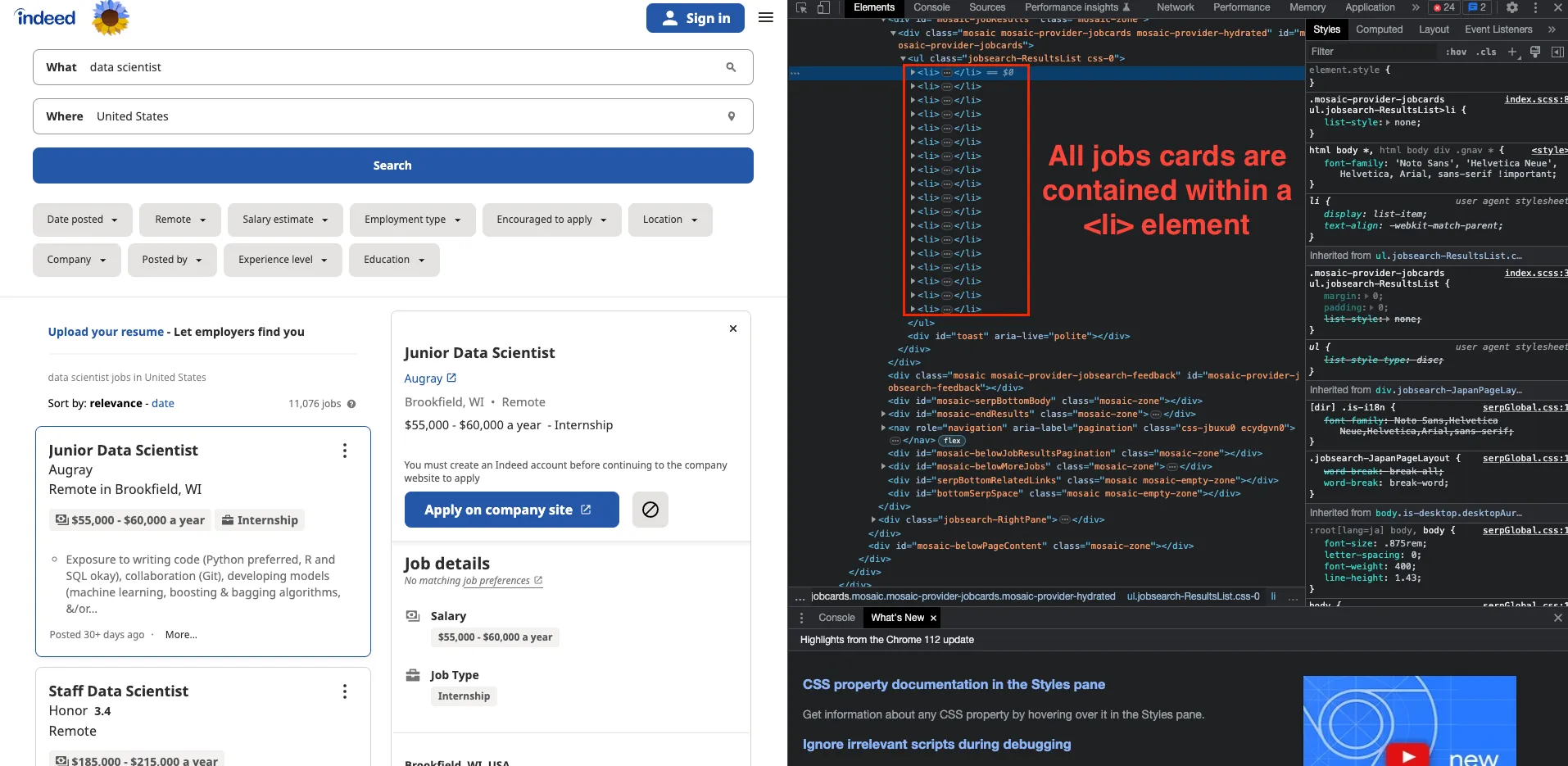
Task: Open the Company filter dropdown
Action: [x=77, y=260]
